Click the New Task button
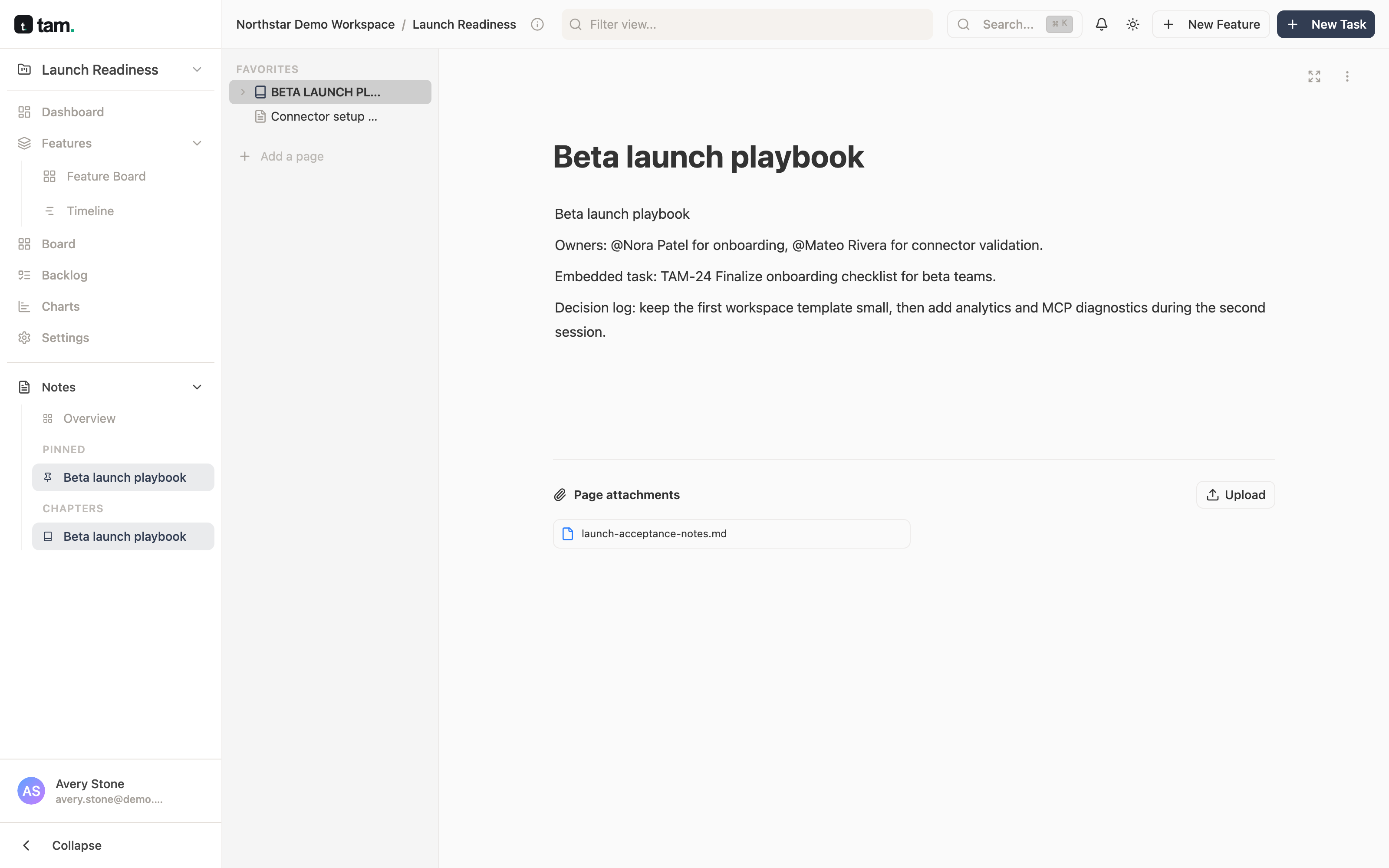Screen dimensions: 1389x868 (1325, 24)
